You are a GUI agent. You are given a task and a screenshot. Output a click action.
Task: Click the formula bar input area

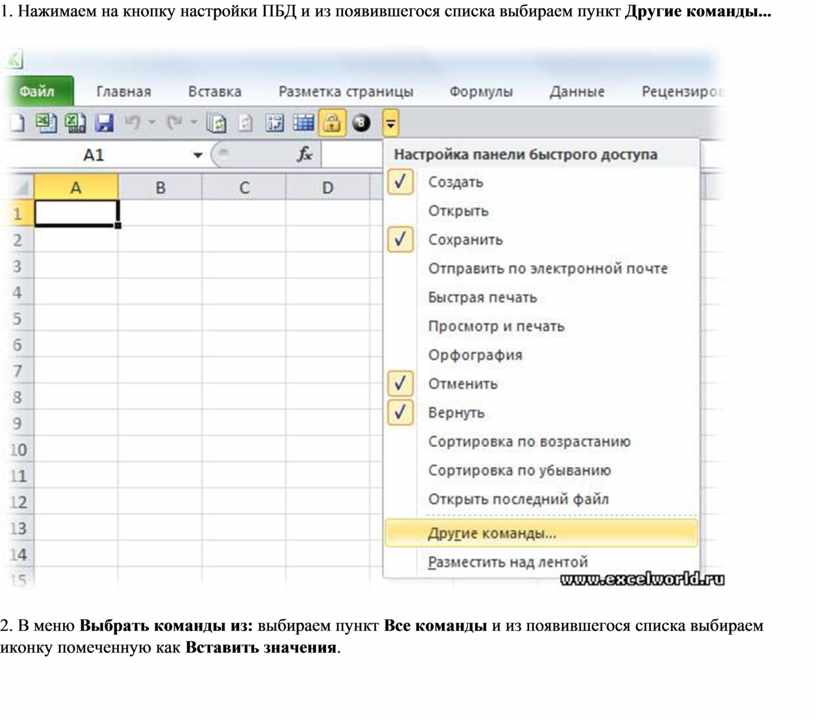tap(352, 155)
